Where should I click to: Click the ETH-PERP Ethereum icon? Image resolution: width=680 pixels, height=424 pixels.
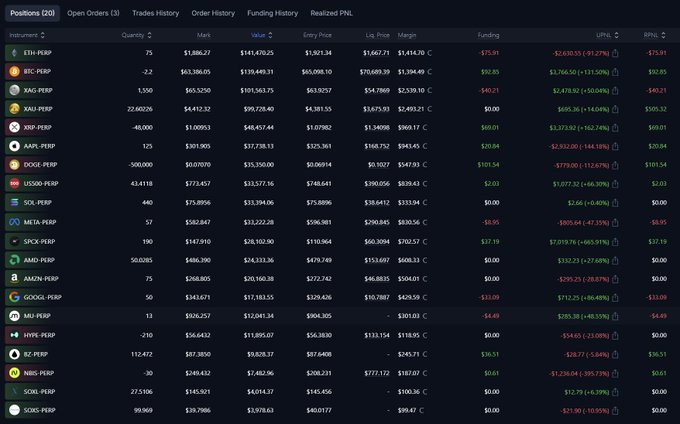14,53
